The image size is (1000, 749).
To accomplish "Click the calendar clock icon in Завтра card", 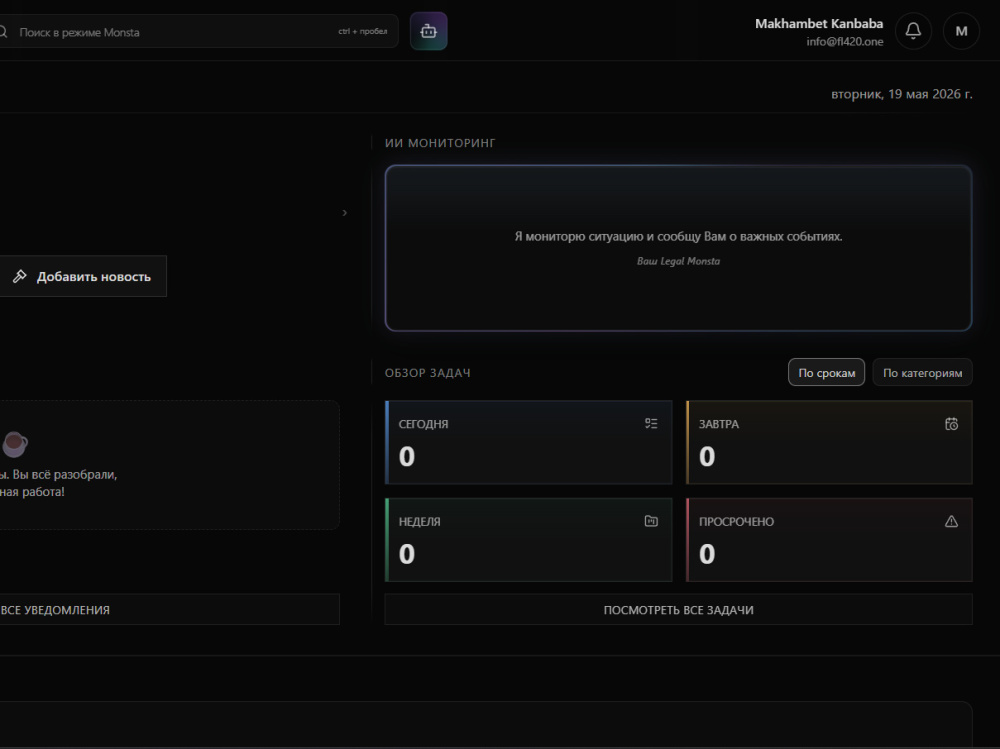I will point(951,424).
